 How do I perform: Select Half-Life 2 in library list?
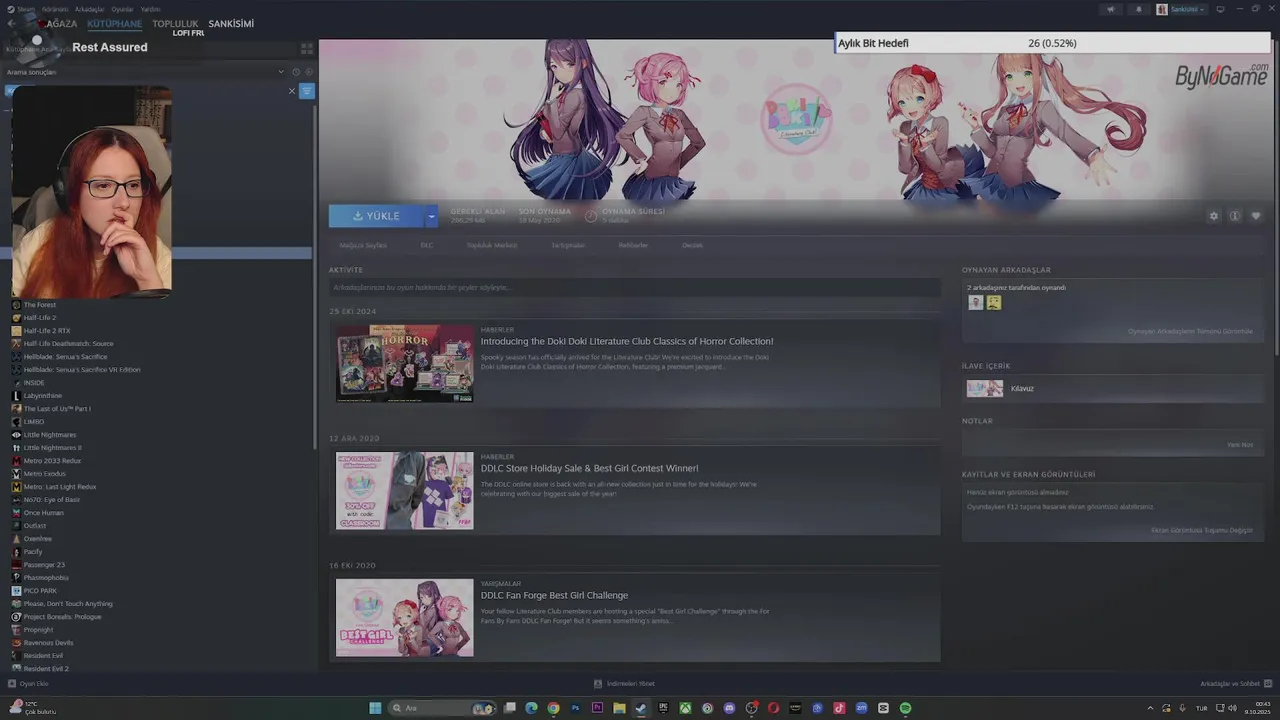[40, 318]
